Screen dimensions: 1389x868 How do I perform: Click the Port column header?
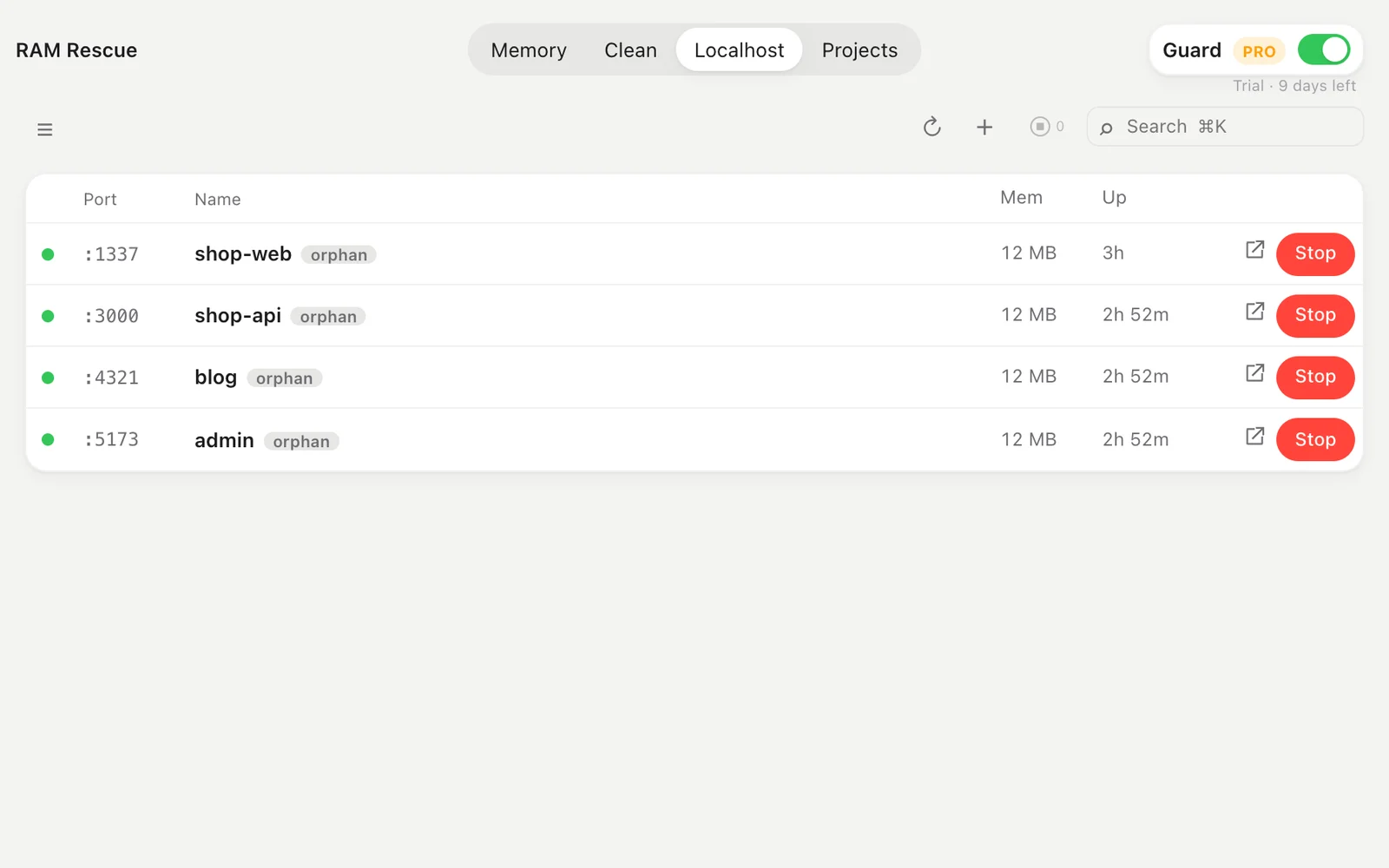pyautogui.click(x=100, y=200)
